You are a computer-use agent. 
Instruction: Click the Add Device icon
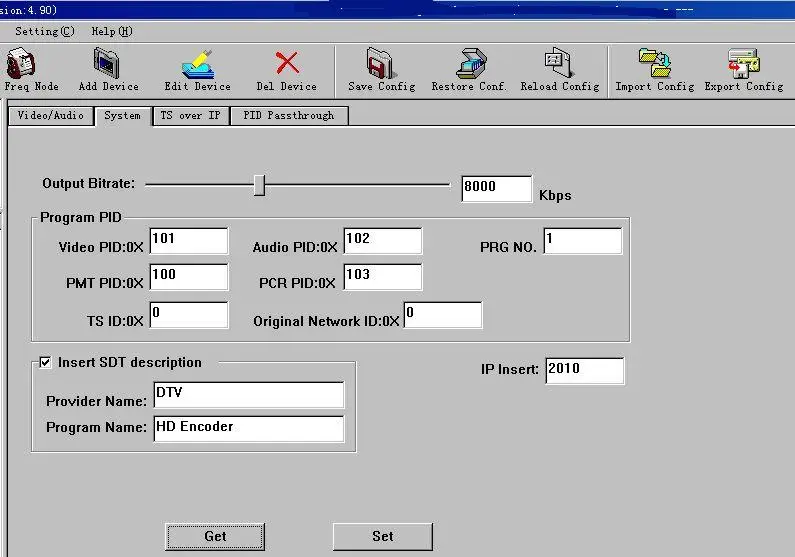pos(107,63)
